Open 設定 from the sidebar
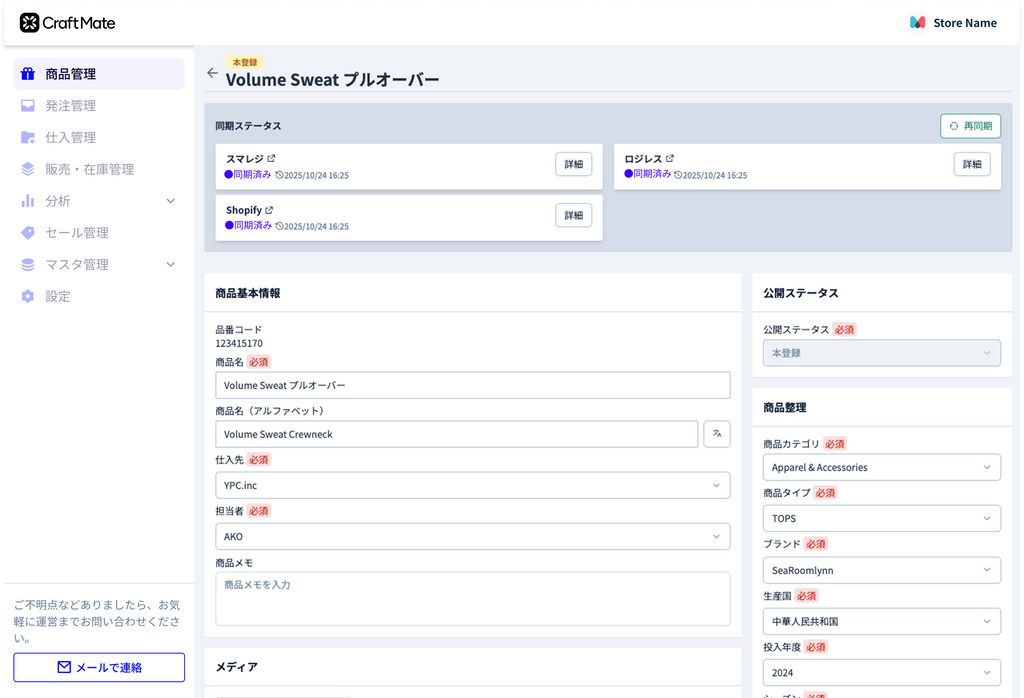 [58, 296]
